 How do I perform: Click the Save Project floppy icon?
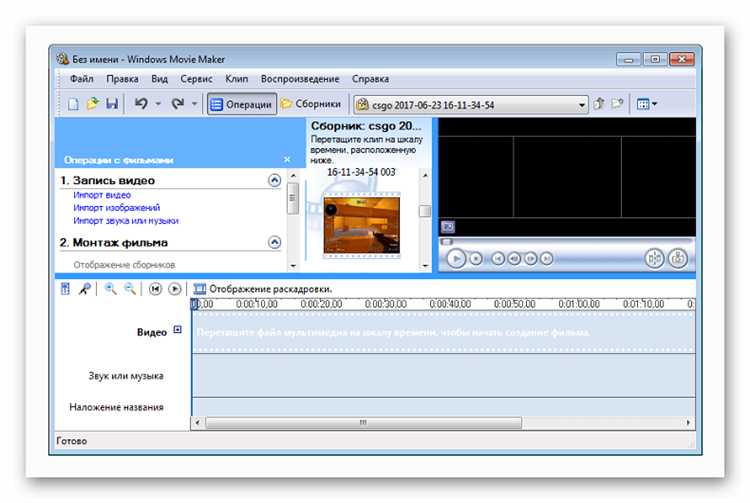click(x=112, y=104)
